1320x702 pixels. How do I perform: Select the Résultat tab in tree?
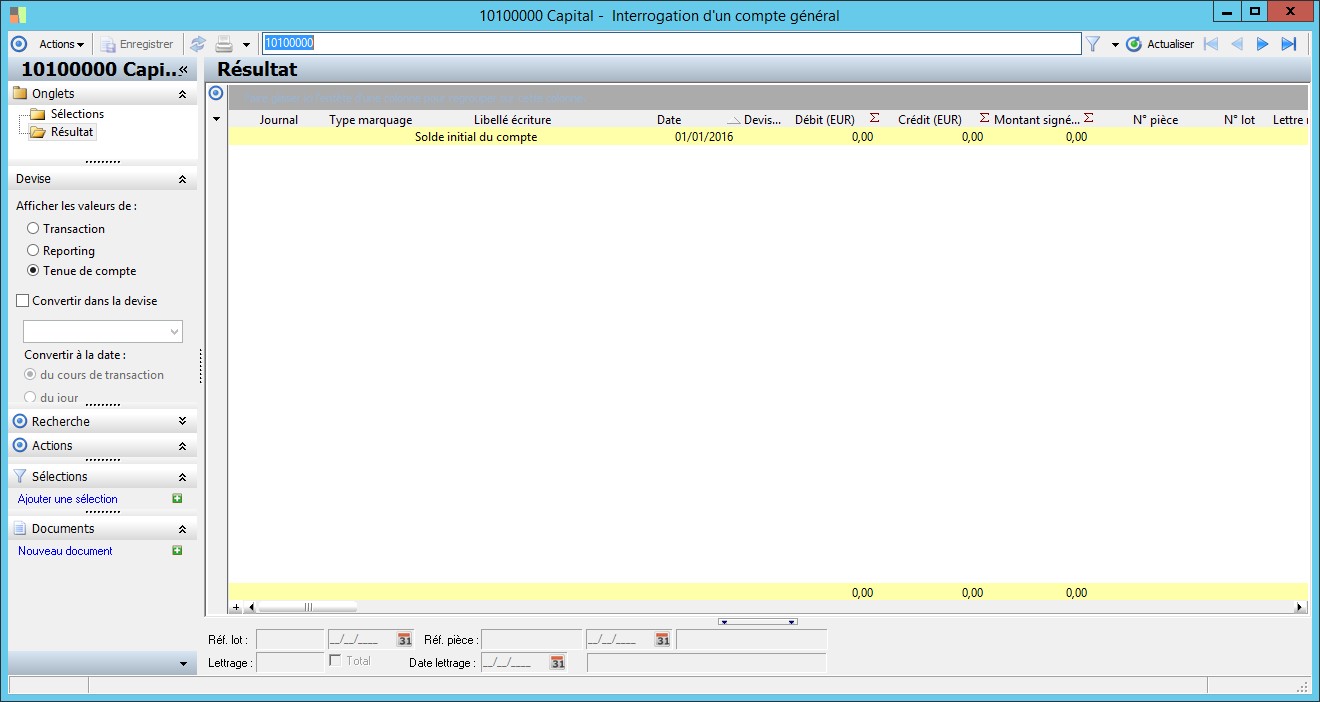click(72, 132)
